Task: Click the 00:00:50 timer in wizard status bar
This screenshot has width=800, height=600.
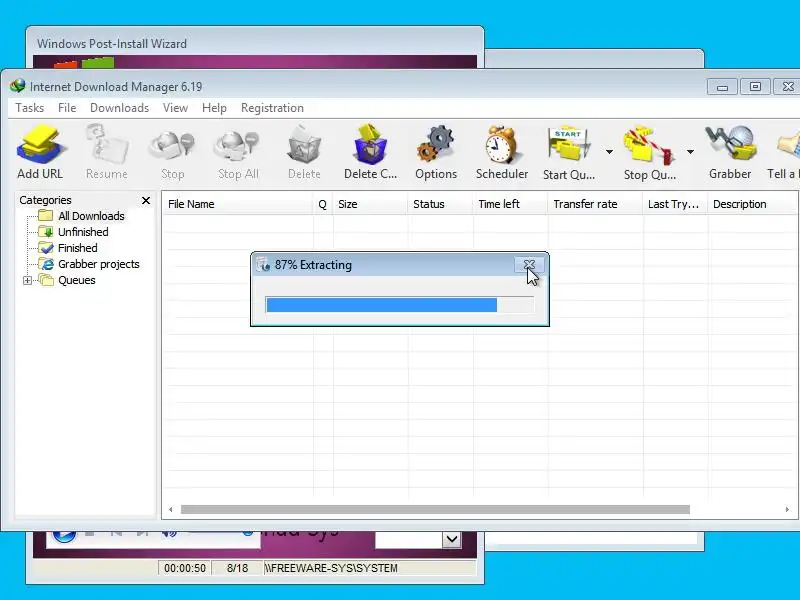Action: (x=185, y=568)
